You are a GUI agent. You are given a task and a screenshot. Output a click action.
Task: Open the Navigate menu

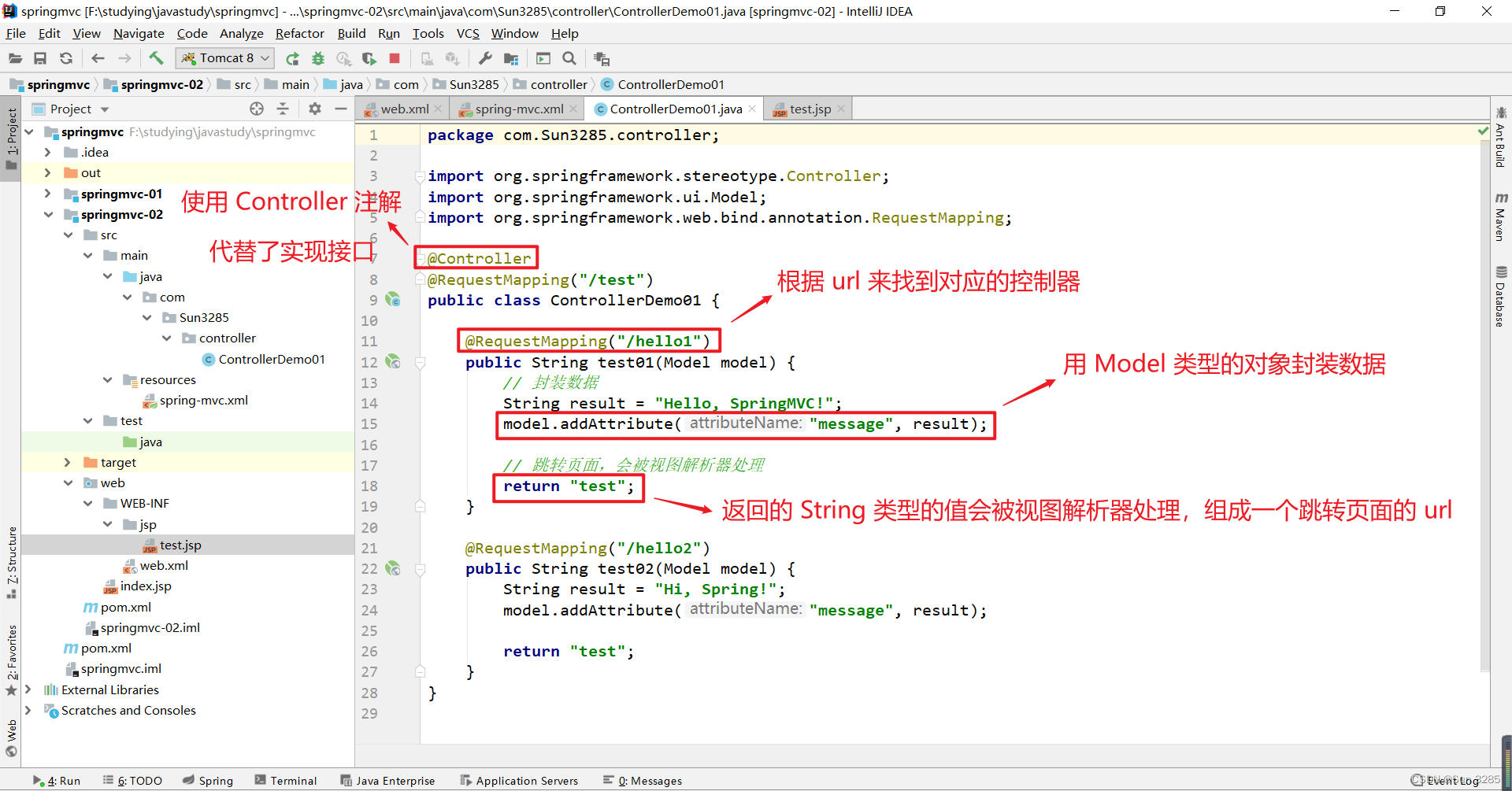139,33
